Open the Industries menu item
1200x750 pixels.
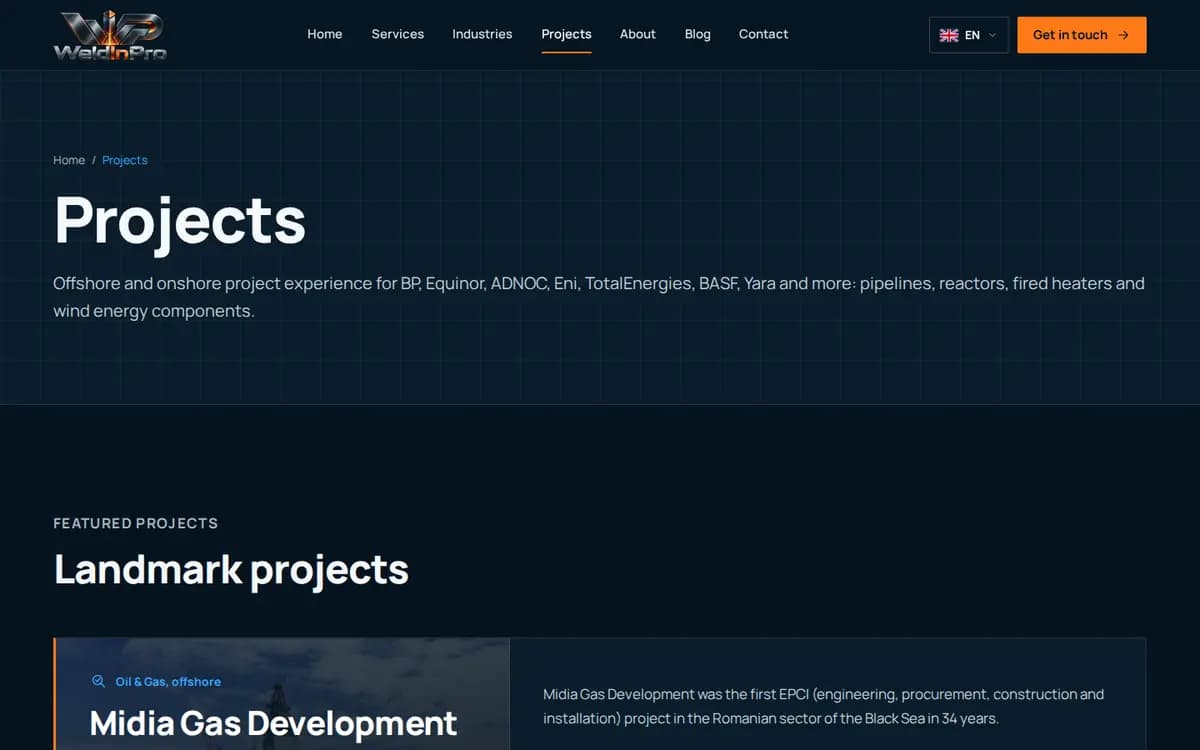click(x=482, y=34)
